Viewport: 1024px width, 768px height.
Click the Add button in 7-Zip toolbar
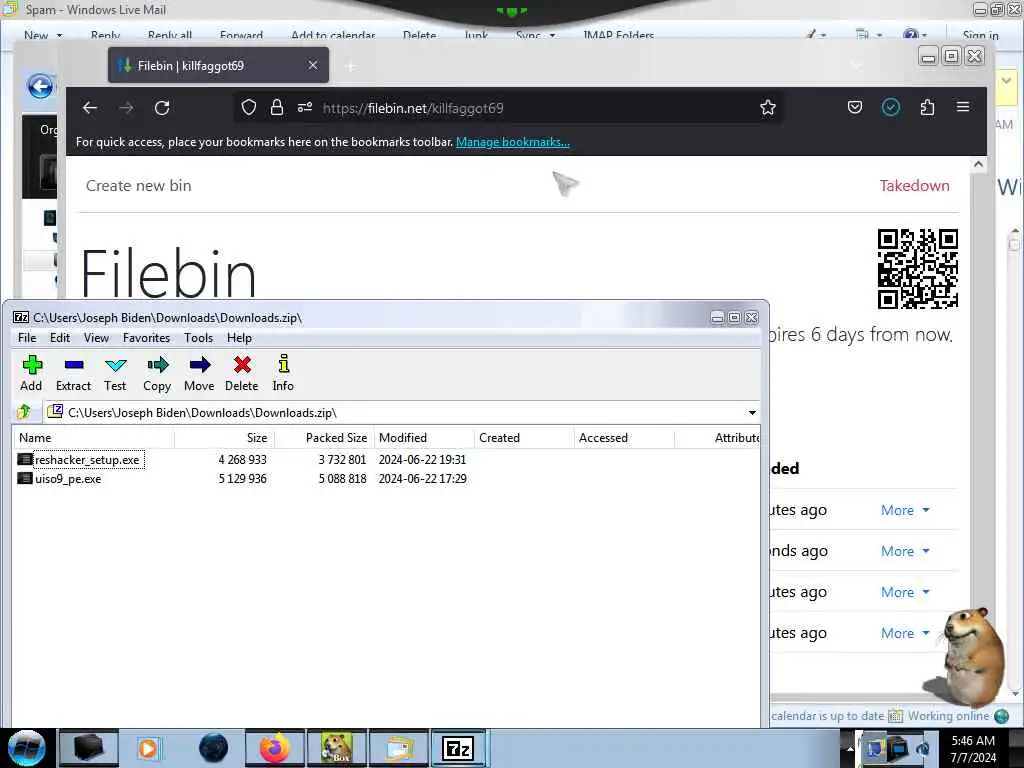click(x=31, y=373)
